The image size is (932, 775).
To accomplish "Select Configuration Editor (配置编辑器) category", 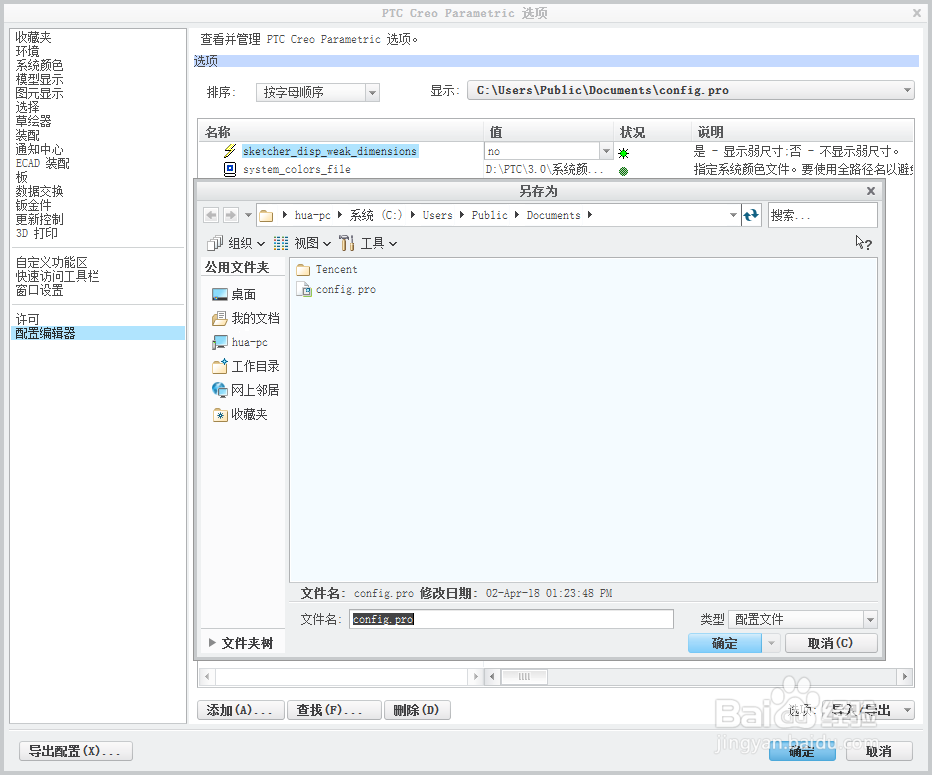I will point(98,333).
